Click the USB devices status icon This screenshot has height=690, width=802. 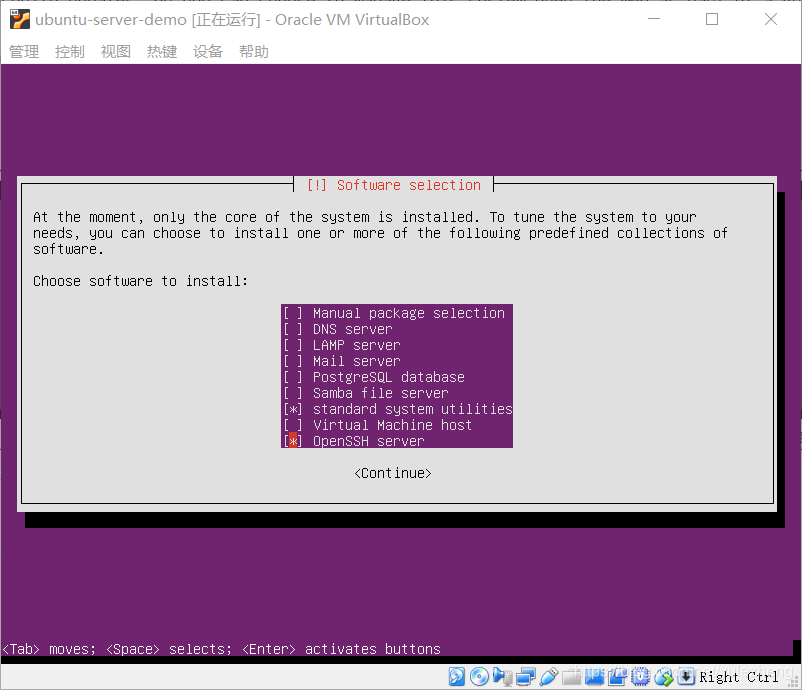(x=548, y=676)
